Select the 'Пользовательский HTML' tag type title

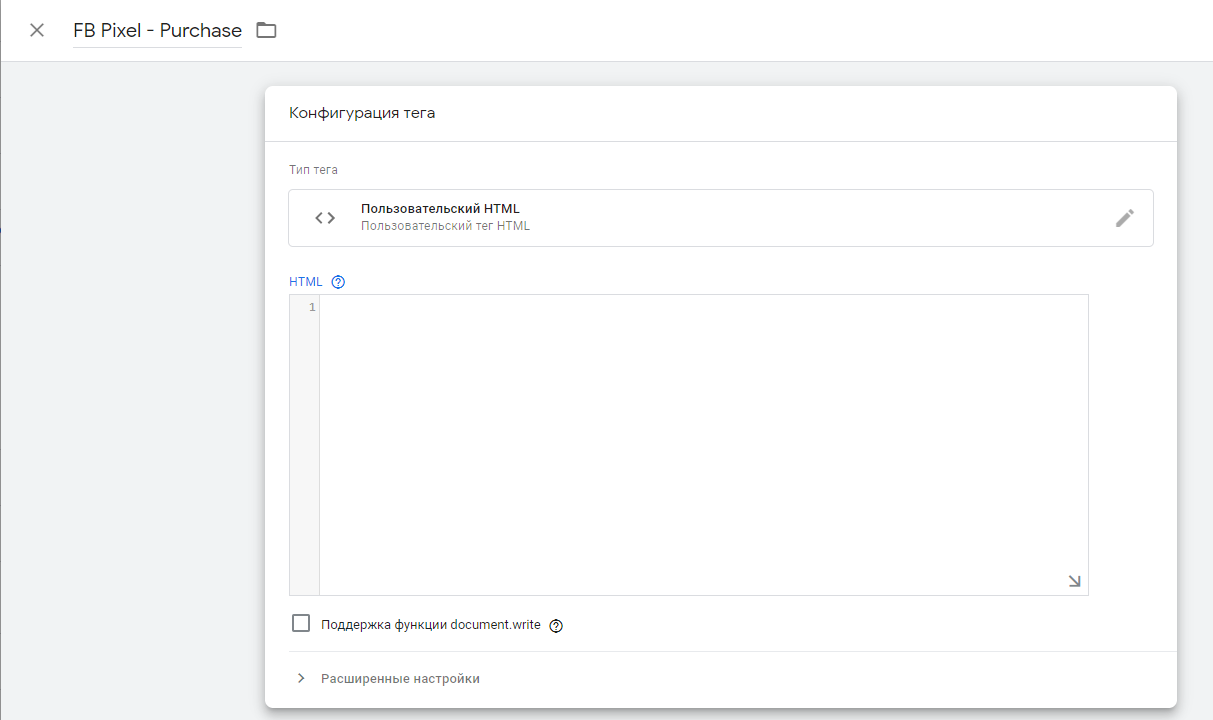pyautogui.click(x=440, y=209)
